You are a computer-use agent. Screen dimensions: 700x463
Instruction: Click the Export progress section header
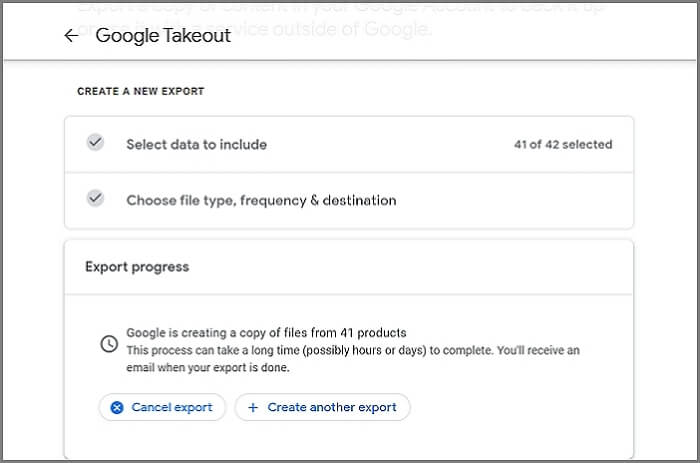click(137, 267)
